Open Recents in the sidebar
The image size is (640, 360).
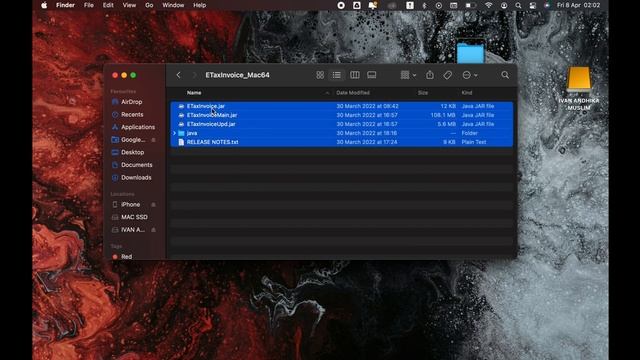tap(132, 115)
